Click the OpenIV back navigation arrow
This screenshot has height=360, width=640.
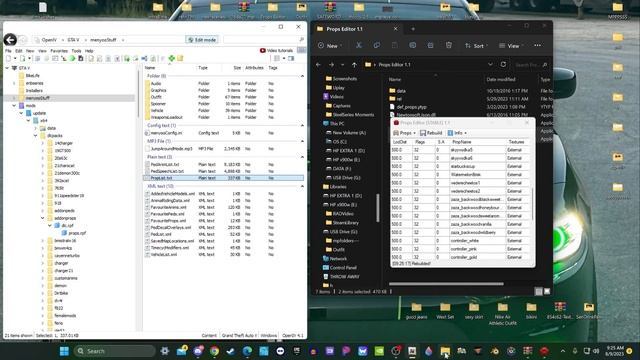[x=10, y=40]
